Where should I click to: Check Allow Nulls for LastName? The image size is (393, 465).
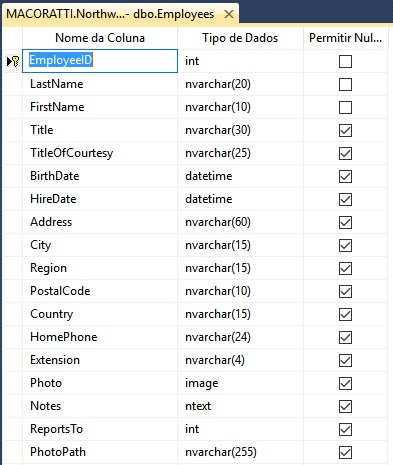(x=345, y=84)
